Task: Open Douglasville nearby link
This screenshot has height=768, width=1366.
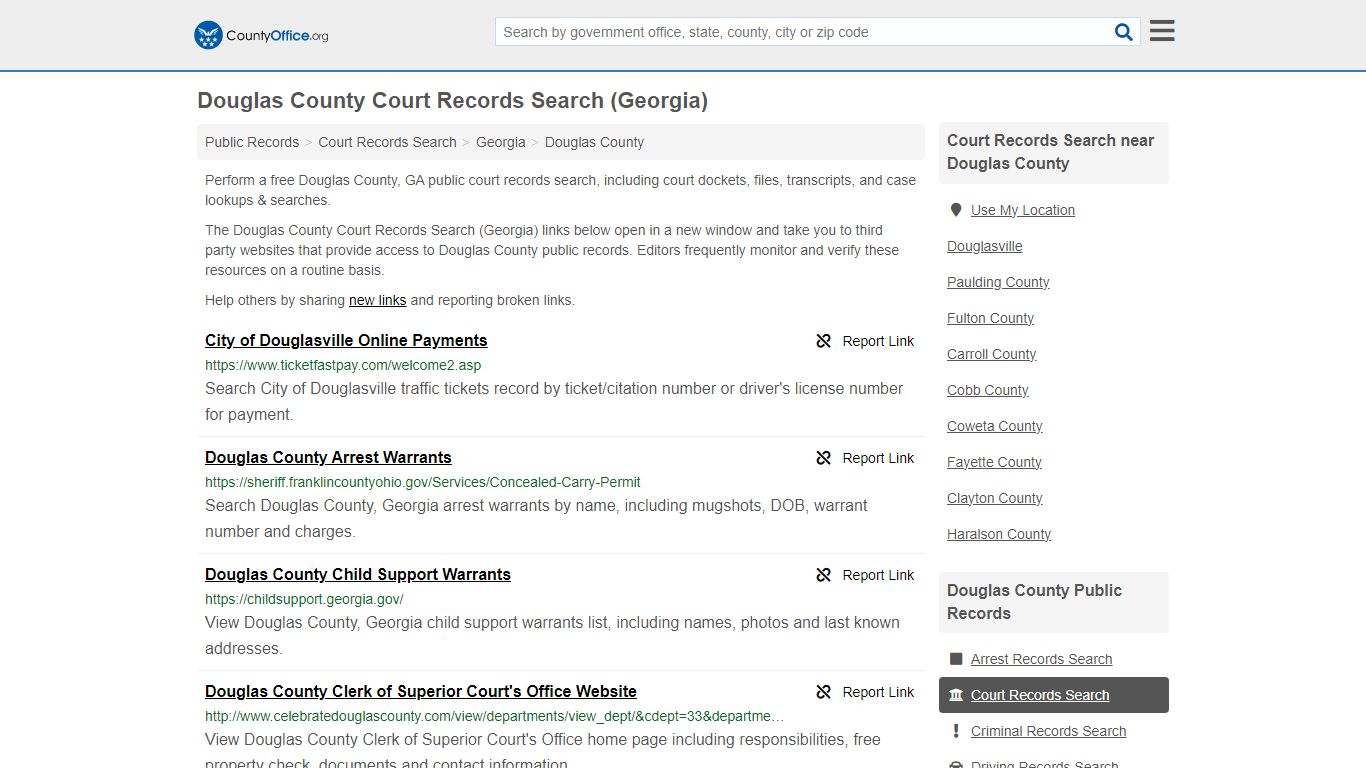Action: click(x=985, y=246)
